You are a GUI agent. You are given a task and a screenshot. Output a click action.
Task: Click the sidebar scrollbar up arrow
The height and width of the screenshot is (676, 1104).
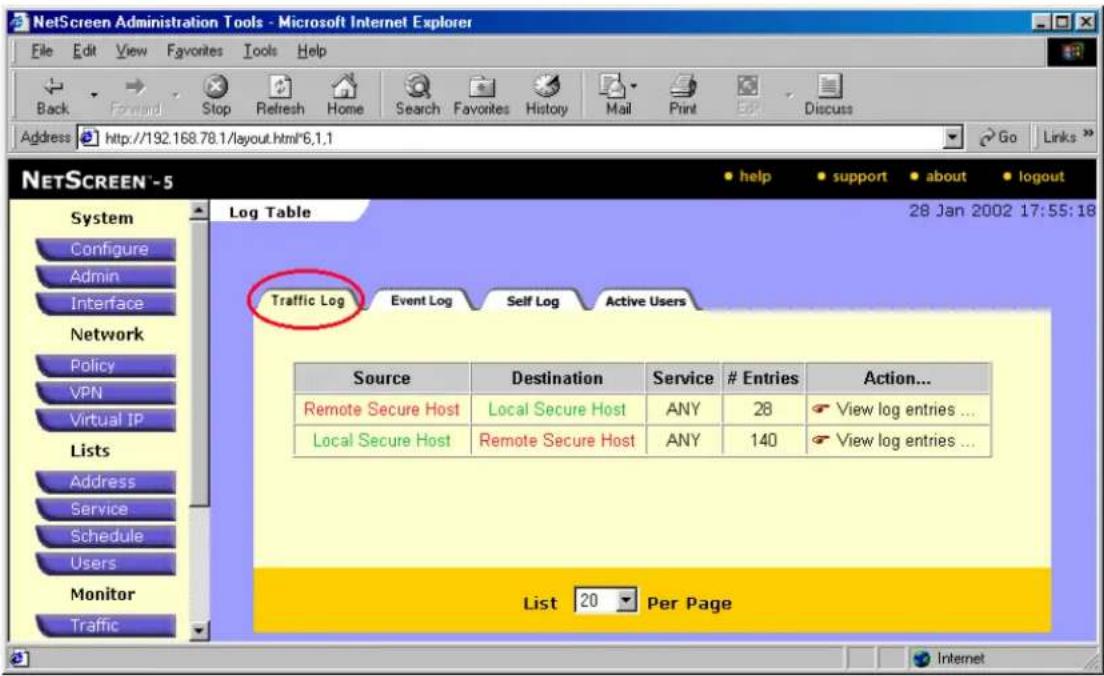199,211
